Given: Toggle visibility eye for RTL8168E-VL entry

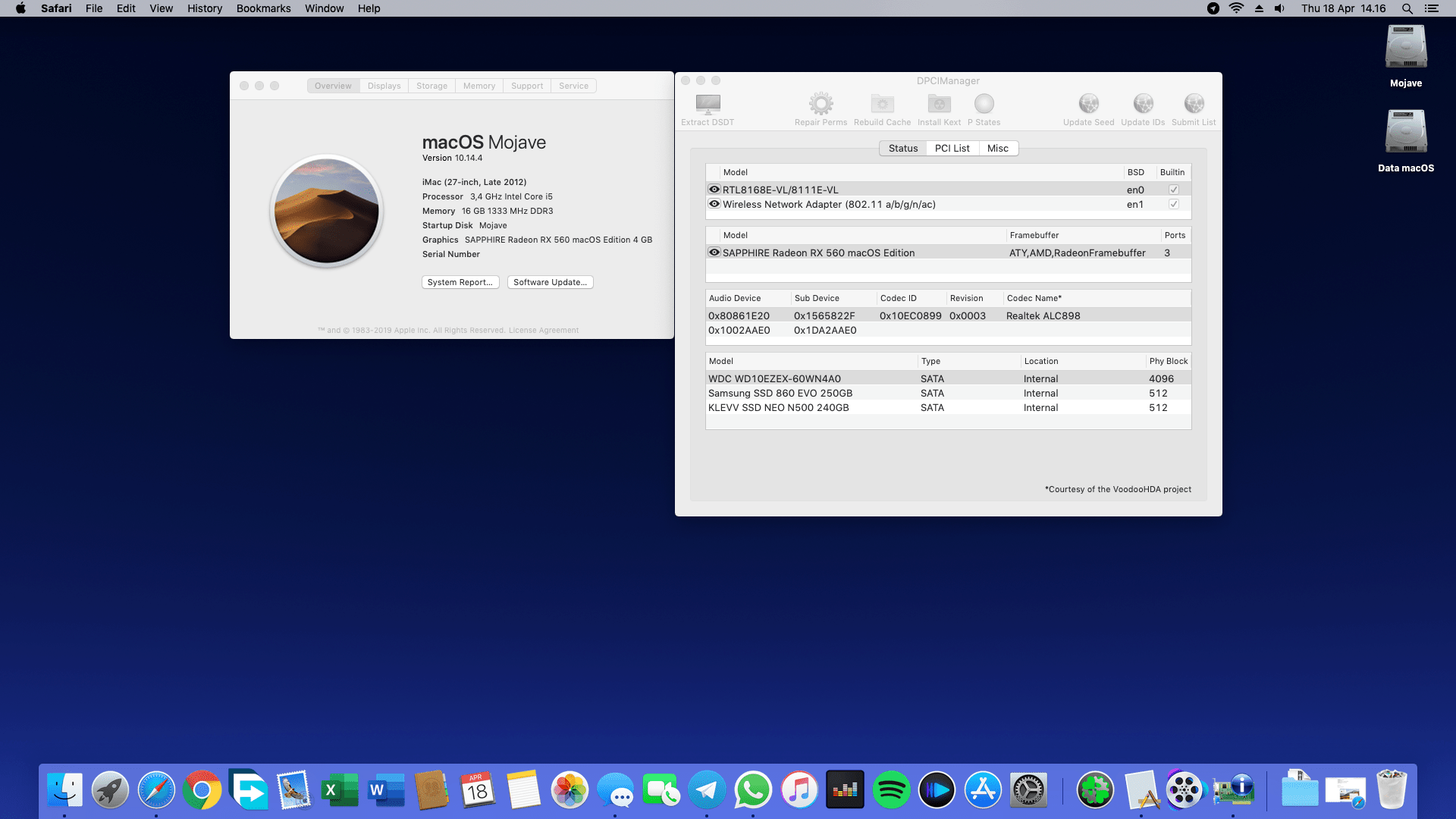Looking at the screenshot, I should click(x=714, y=190).
